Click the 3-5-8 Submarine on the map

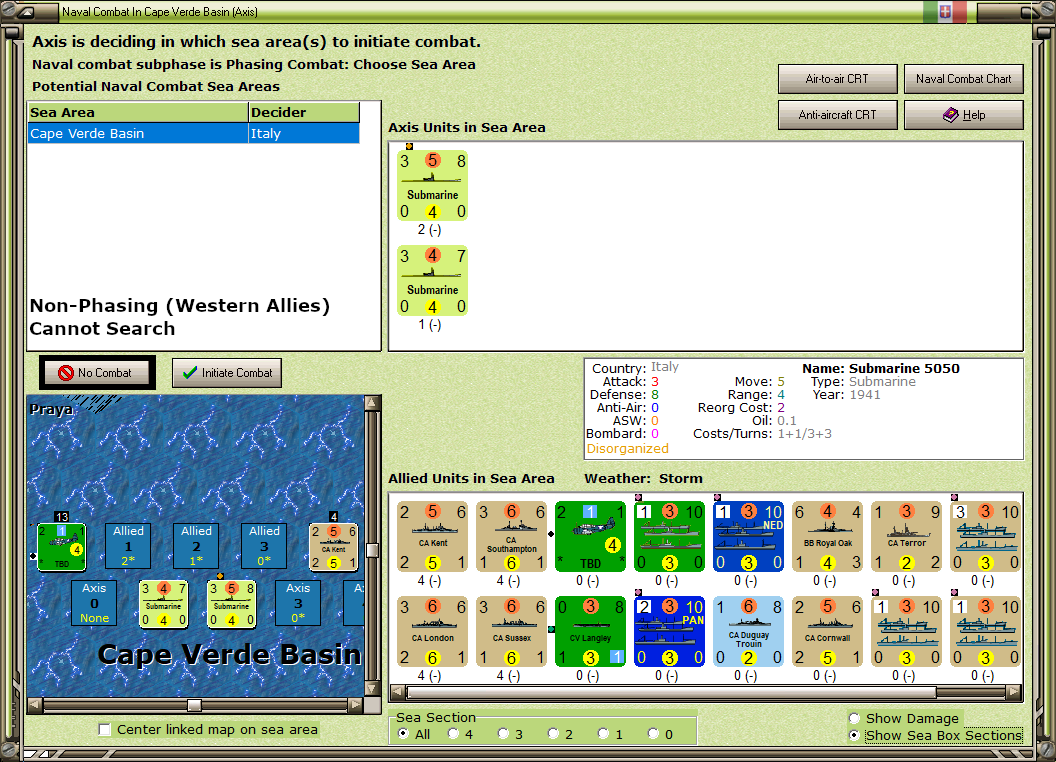pyautogui.click(x=231, y=604)
